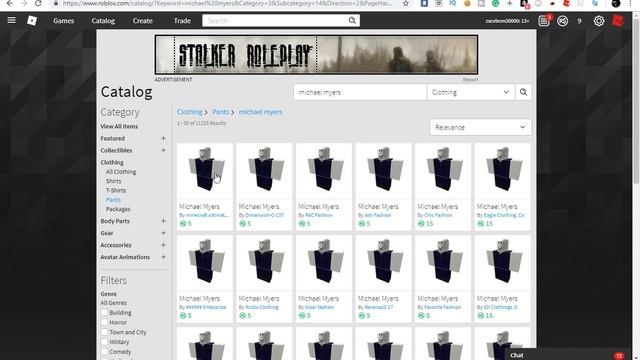The width and height of the screenshot is (640, 360).
Task: Click the green circle extension icon
Action: click(496, 3)
